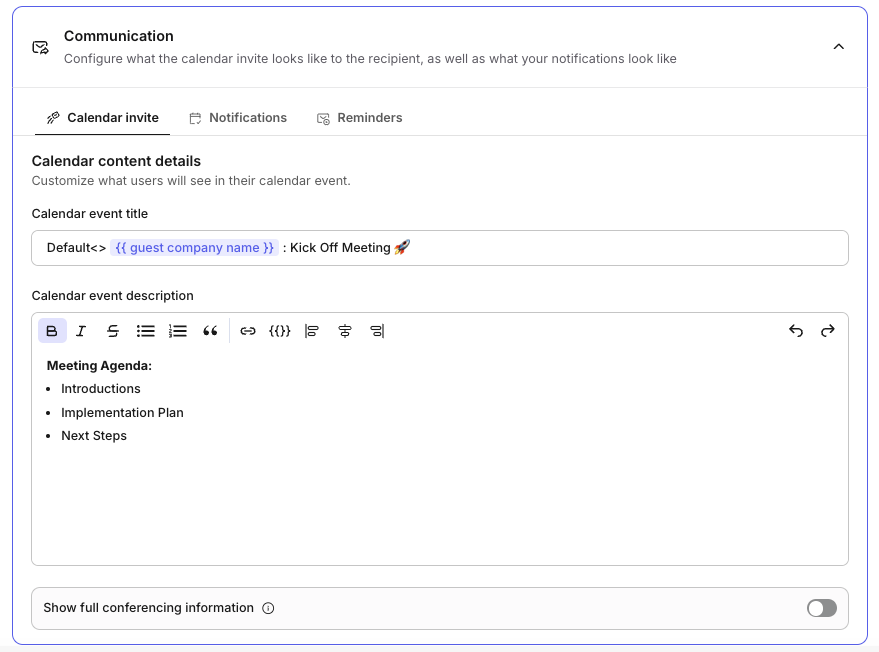Insert a hyperlink
Viewport: 879px width, 652px height.
[x=248, y=331]
